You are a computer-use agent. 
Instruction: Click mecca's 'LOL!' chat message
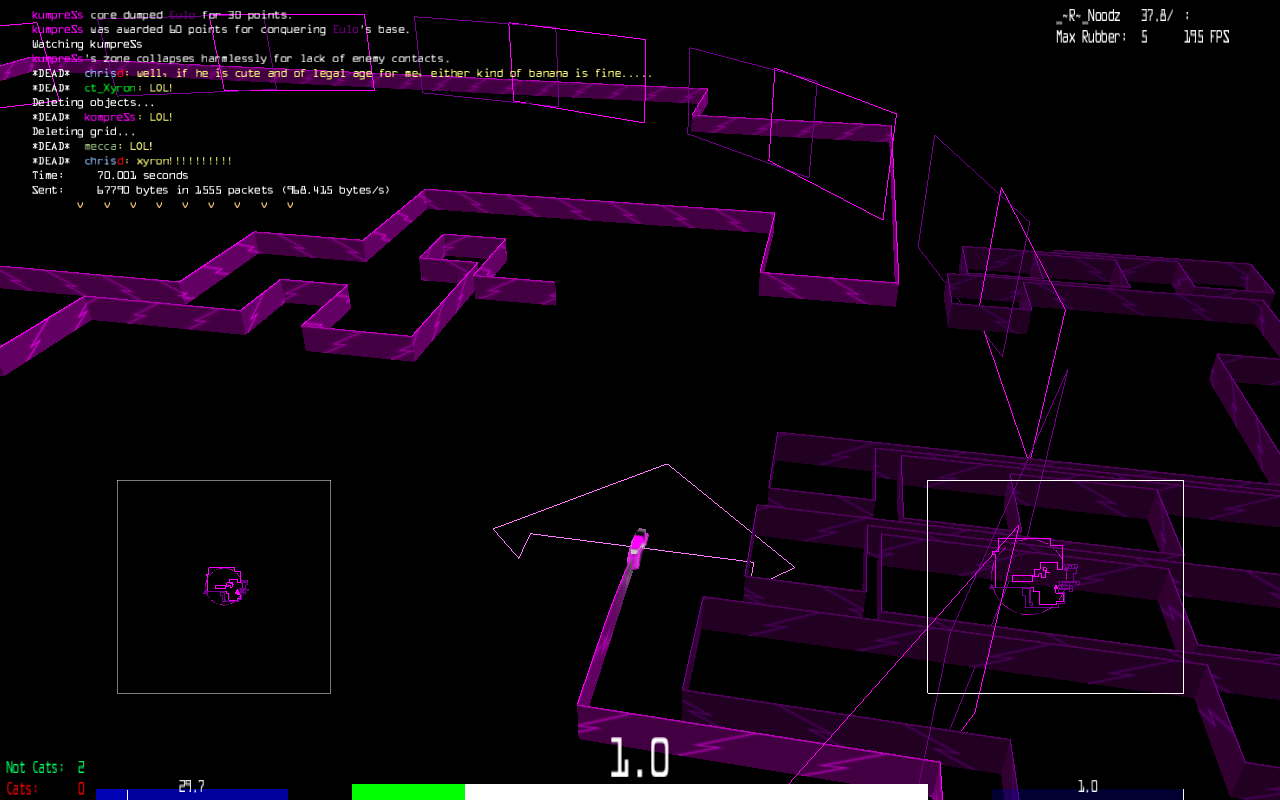(118, 146)
